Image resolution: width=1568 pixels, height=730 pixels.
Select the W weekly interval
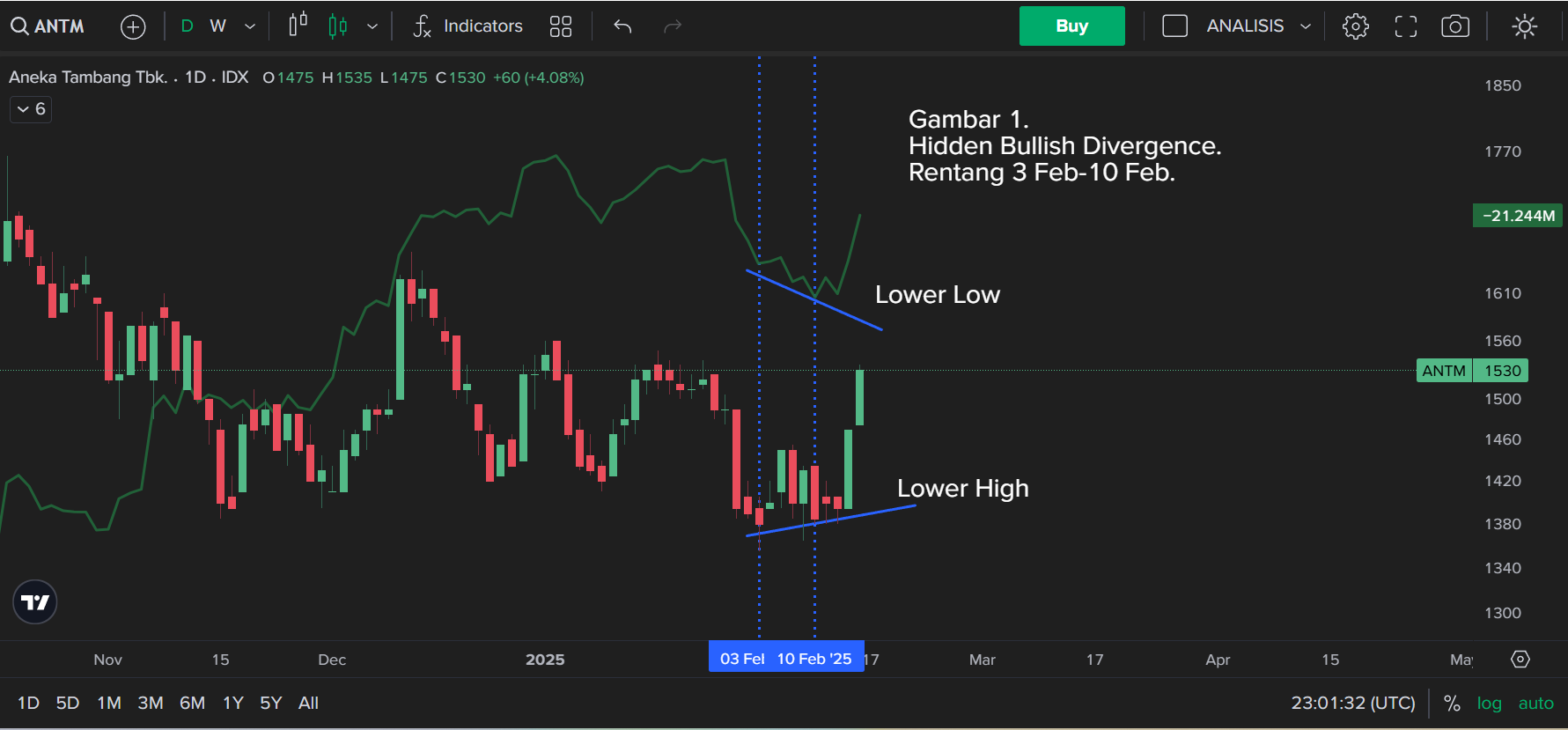(x=218, y=26)
